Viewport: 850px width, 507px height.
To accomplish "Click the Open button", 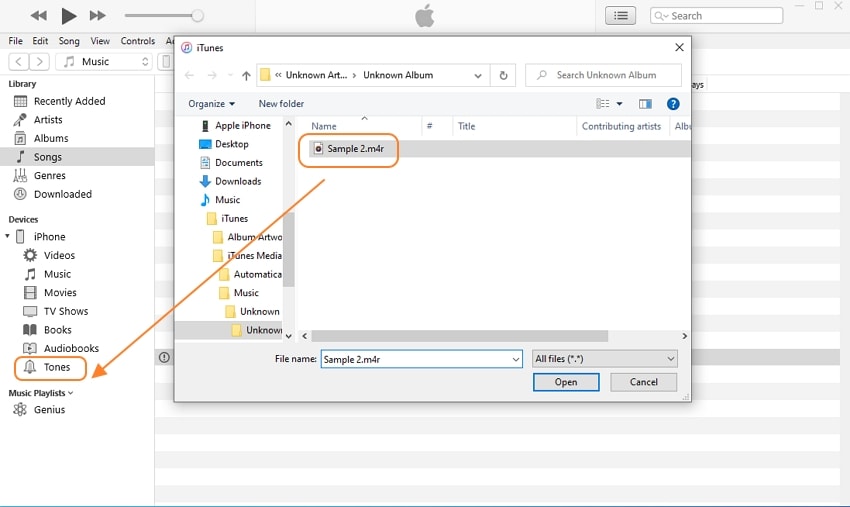I will point(566,382).
